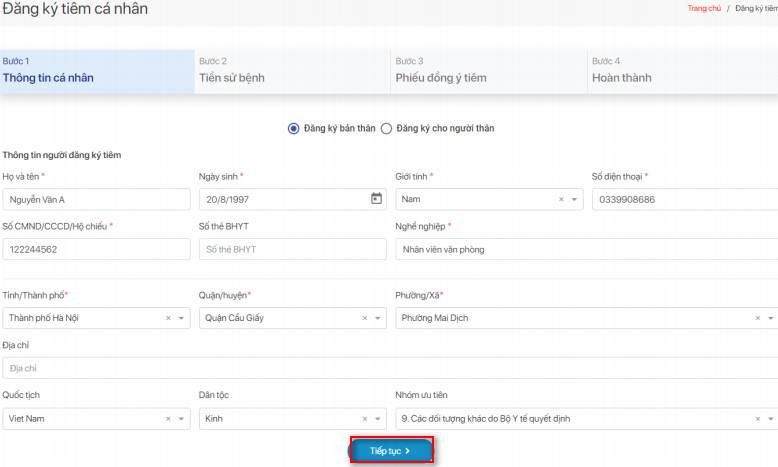Clear the Giới tính selection with X icon

click(561, 199)
